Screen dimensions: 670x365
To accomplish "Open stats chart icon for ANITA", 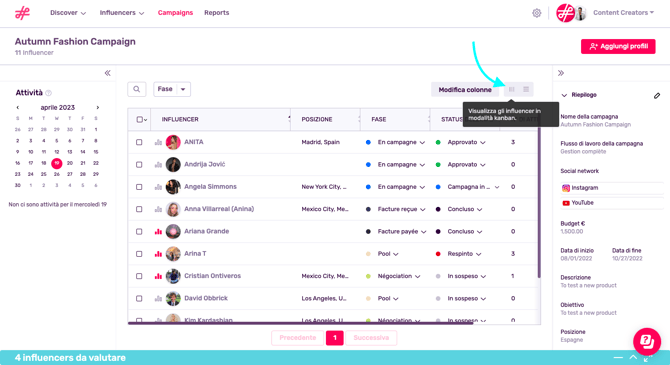I will (x=158, y=142).
